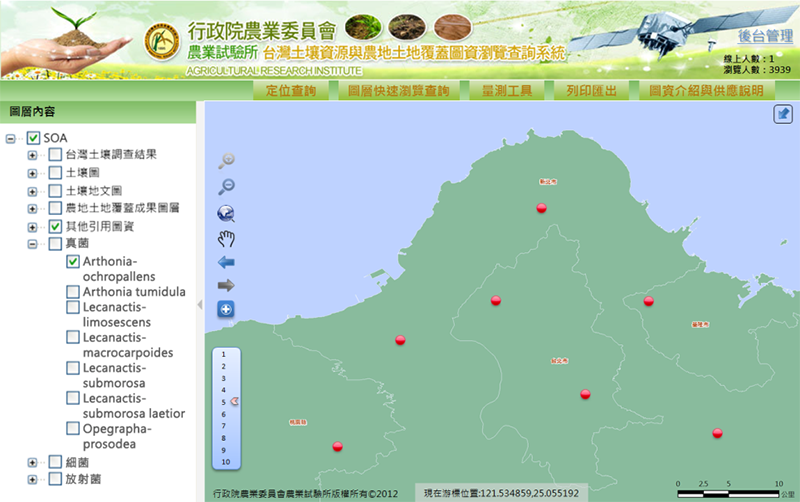Select the zoom out magnifier tool
800x502 pixels.
[x=226, y=187]
